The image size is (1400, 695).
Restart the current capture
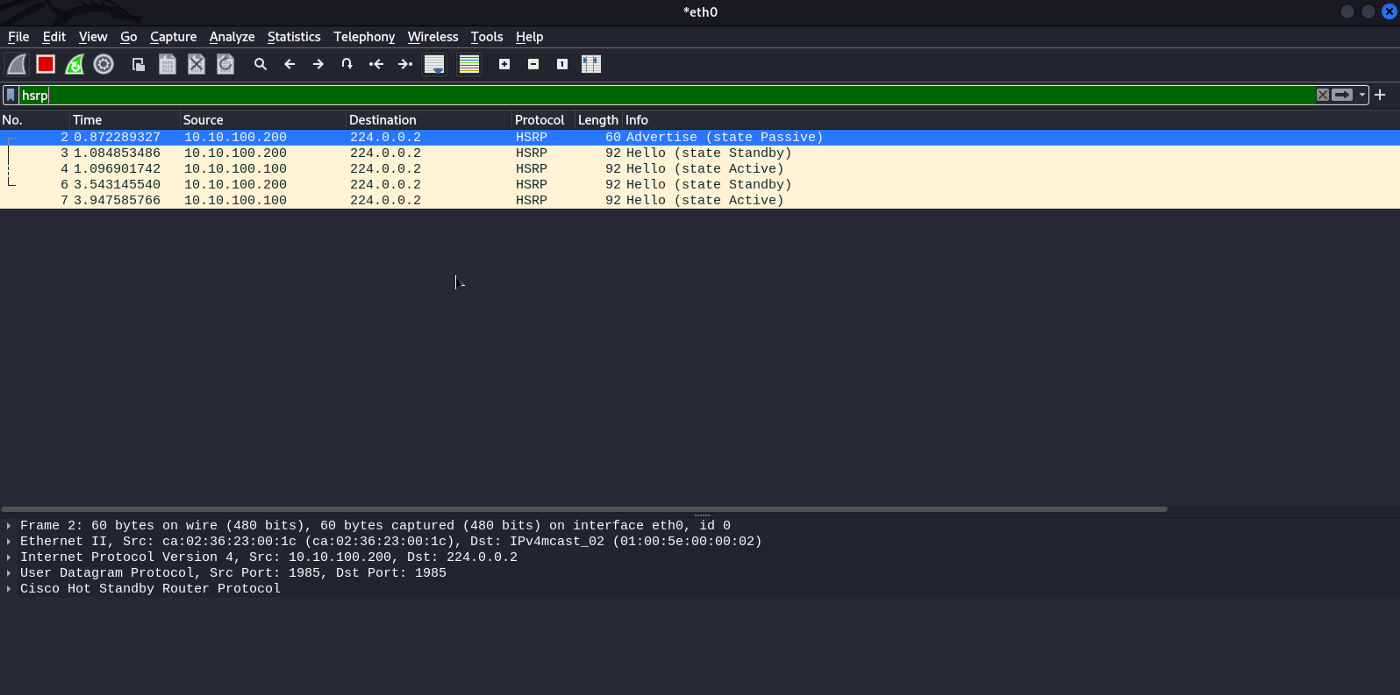point(74,64)
